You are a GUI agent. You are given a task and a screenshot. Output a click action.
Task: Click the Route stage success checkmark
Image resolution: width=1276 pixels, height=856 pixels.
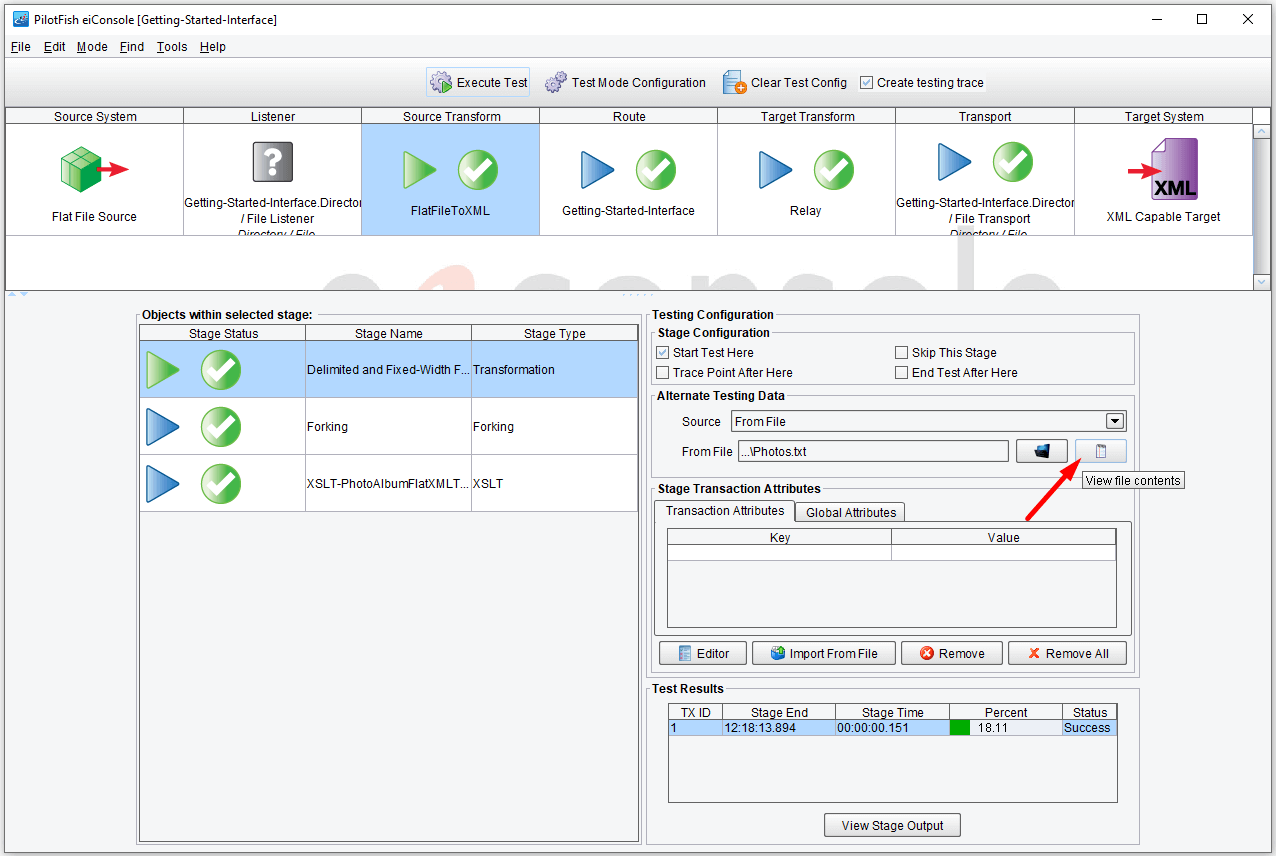pos(656,170)
